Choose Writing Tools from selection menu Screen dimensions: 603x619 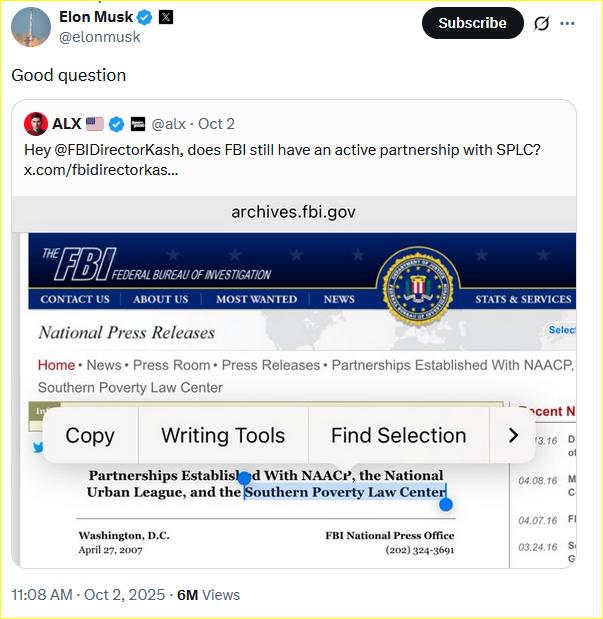click(223, 435)
